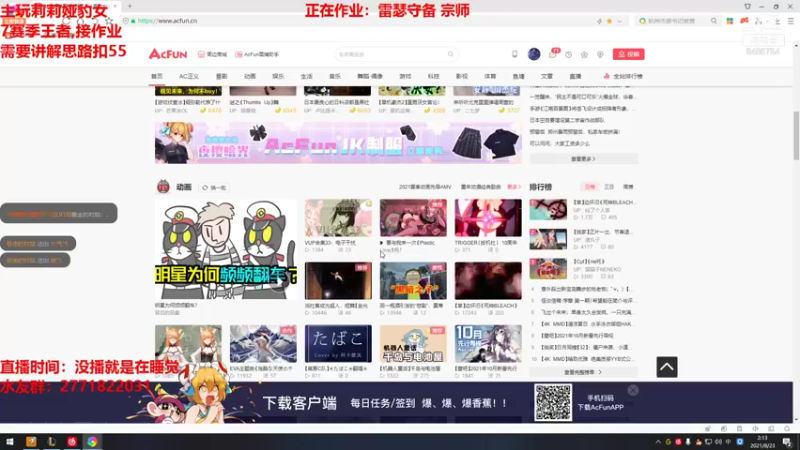
Task: Click the AcFun JK制服 banner
Action: [x=338, y=143]
